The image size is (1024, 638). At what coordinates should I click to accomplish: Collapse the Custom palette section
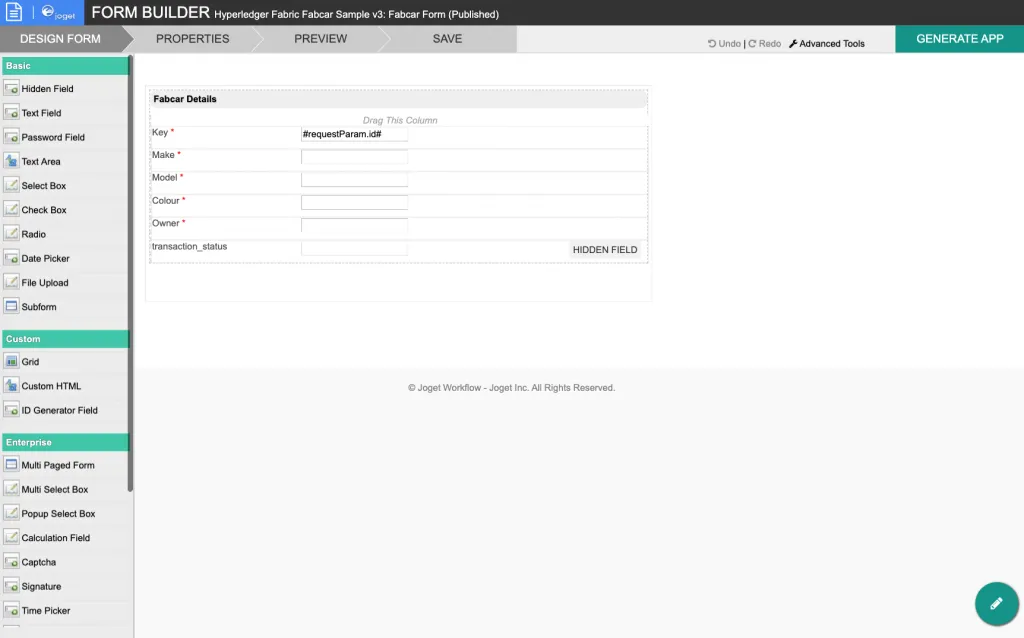coord(65,339)
